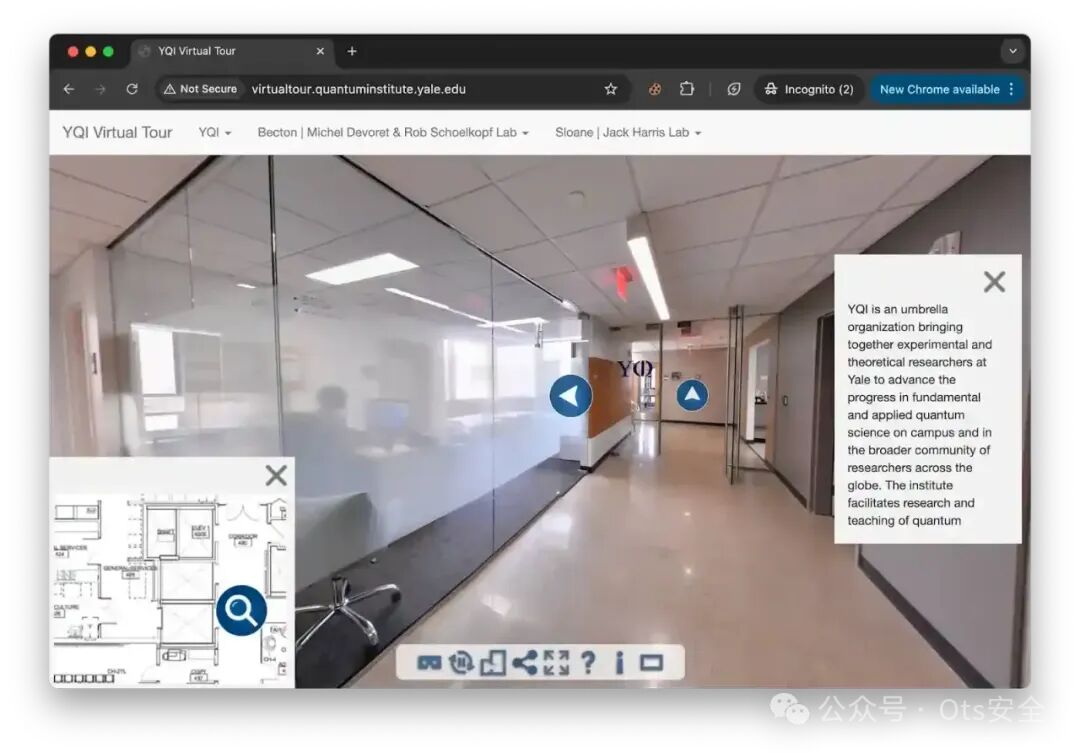Click browser forward arrow
Viewport: 1080px width, 753px height.
[x=101, y=89]
